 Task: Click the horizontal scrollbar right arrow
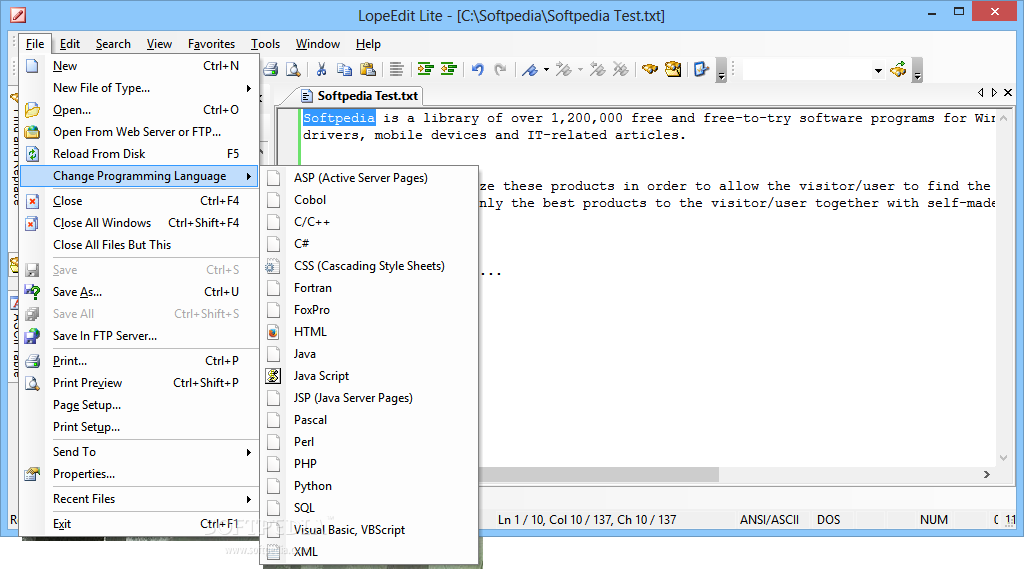click(x=987, y=474)
